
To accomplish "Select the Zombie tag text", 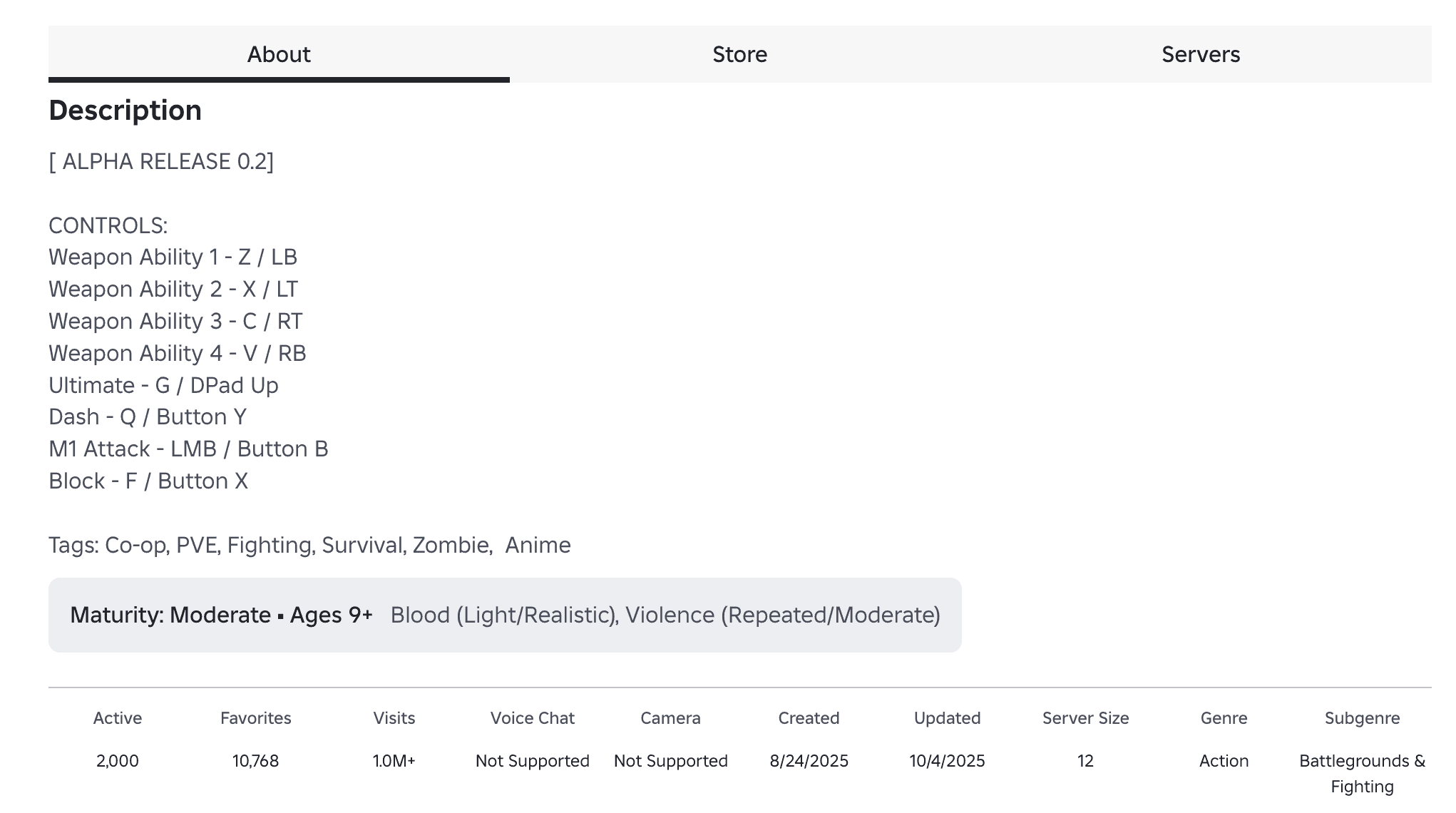I will click(449, 545).
